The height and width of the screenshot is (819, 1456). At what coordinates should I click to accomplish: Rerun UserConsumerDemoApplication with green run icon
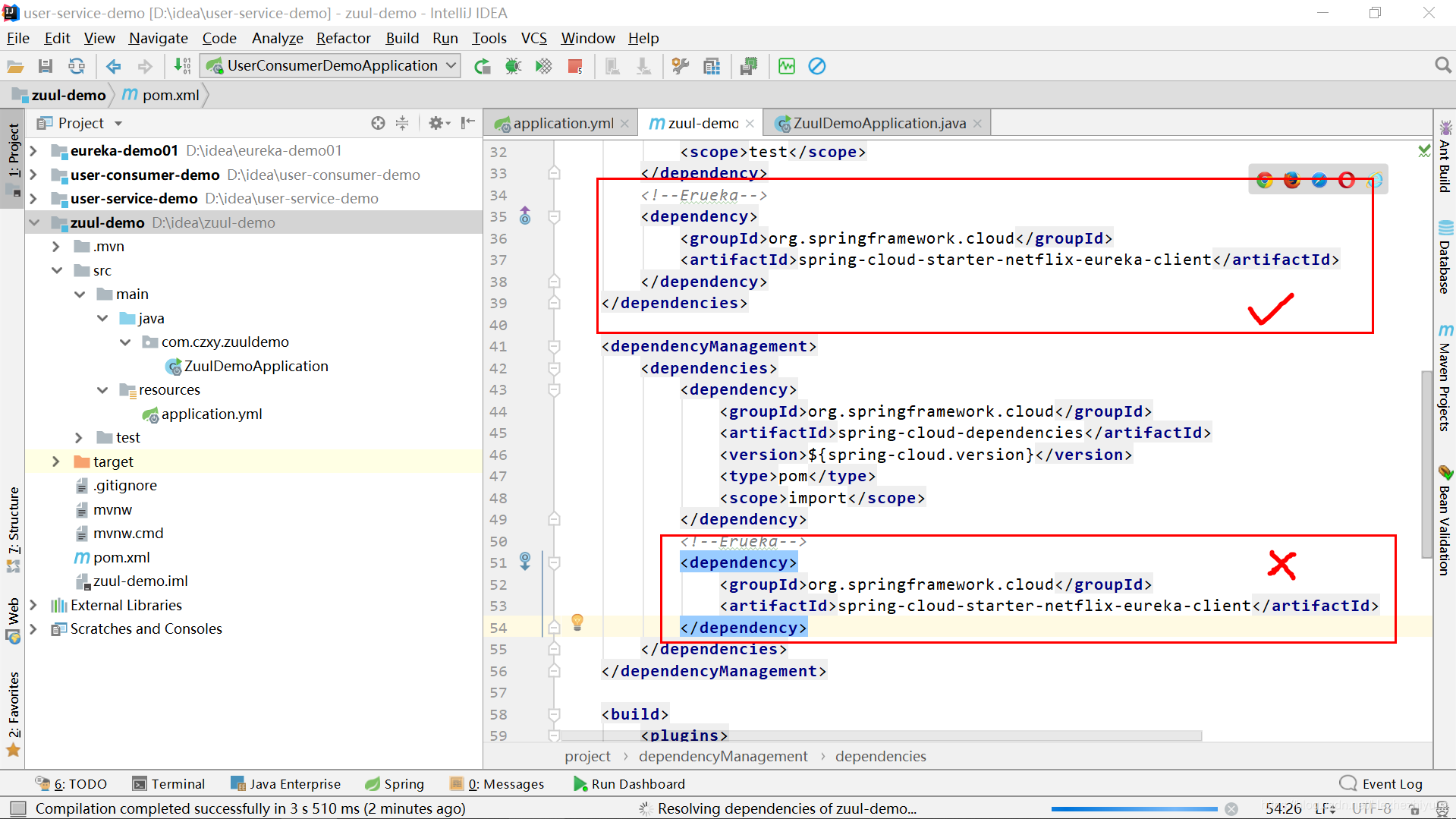point(482,66)
